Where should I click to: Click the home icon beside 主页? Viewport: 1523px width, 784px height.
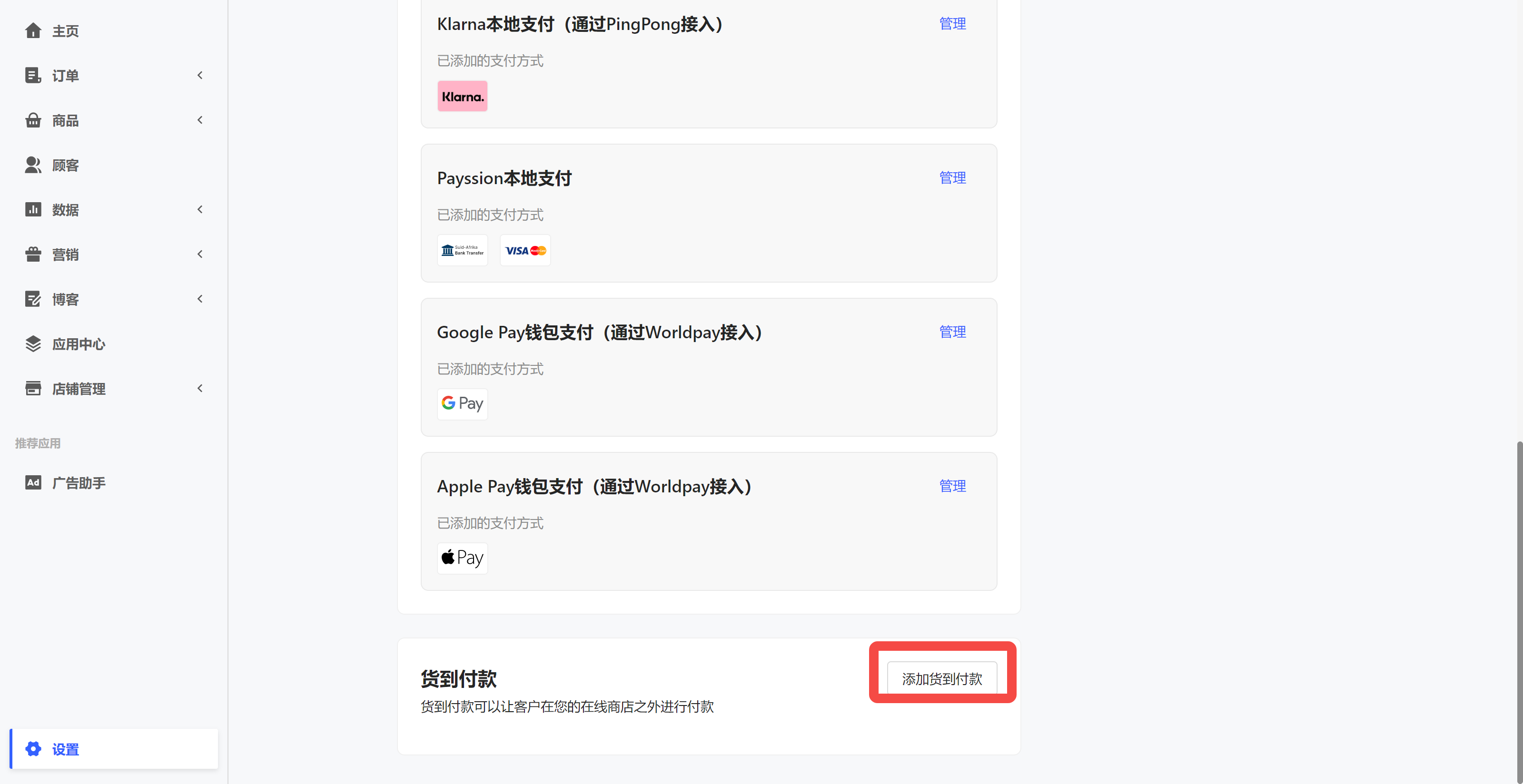coord(33,31)
